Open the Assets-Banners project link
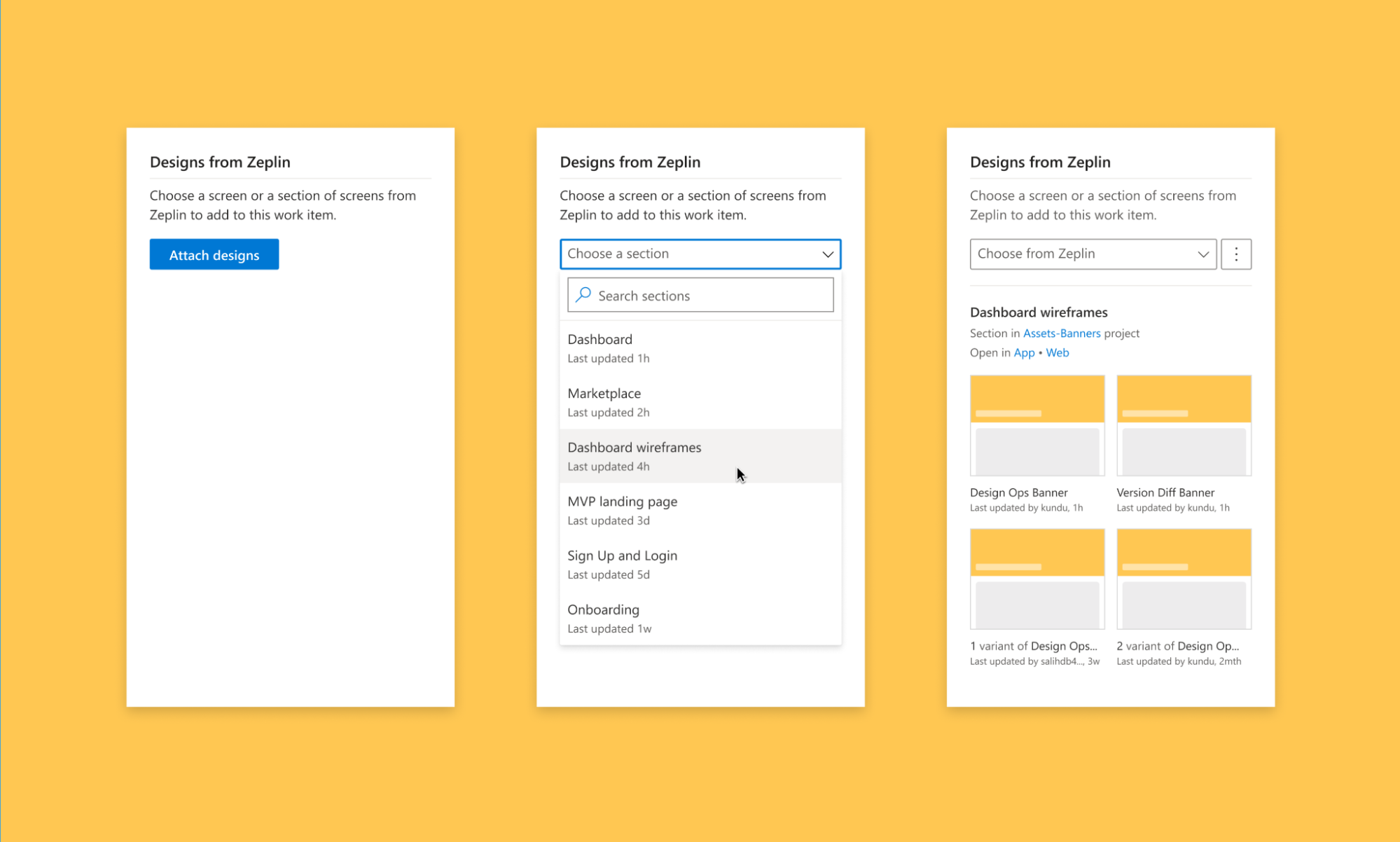This screenshot has height=842, width=1400. tap(1061, 333)
